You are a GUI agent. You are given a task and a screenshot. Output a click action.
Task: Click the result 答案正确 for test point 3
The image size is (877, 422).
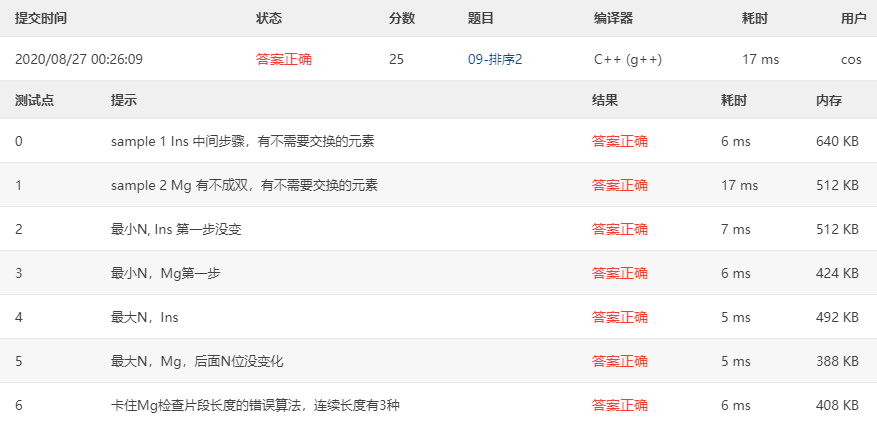(620, 274)
